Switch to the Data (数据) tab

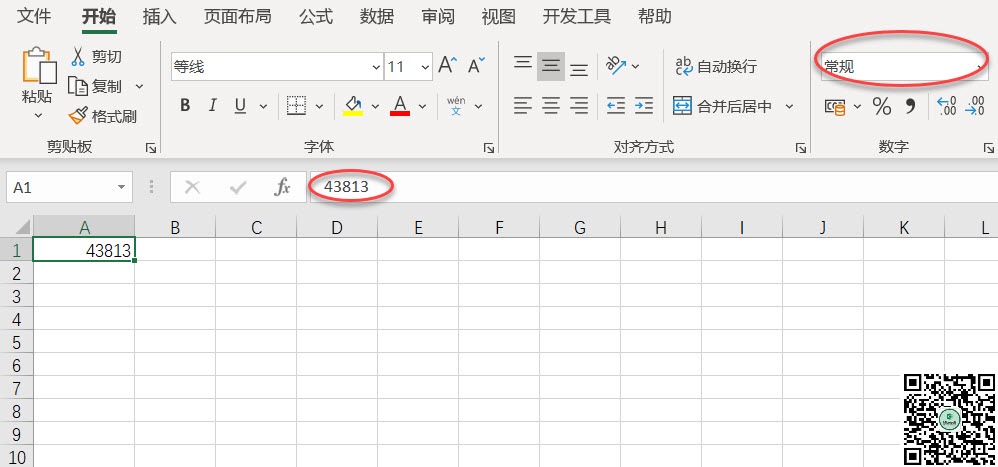(x=377, y=17)
